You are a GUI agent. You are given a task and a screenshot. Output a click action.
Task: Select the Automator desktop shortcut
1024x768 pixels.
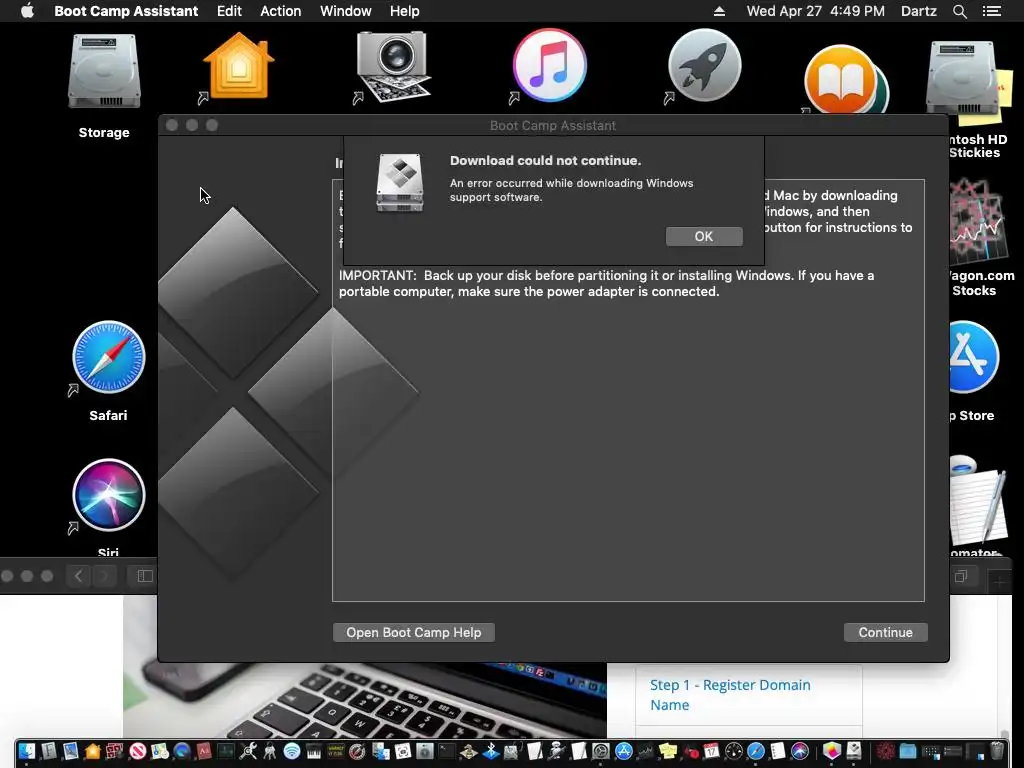click(x=978, y=502)
